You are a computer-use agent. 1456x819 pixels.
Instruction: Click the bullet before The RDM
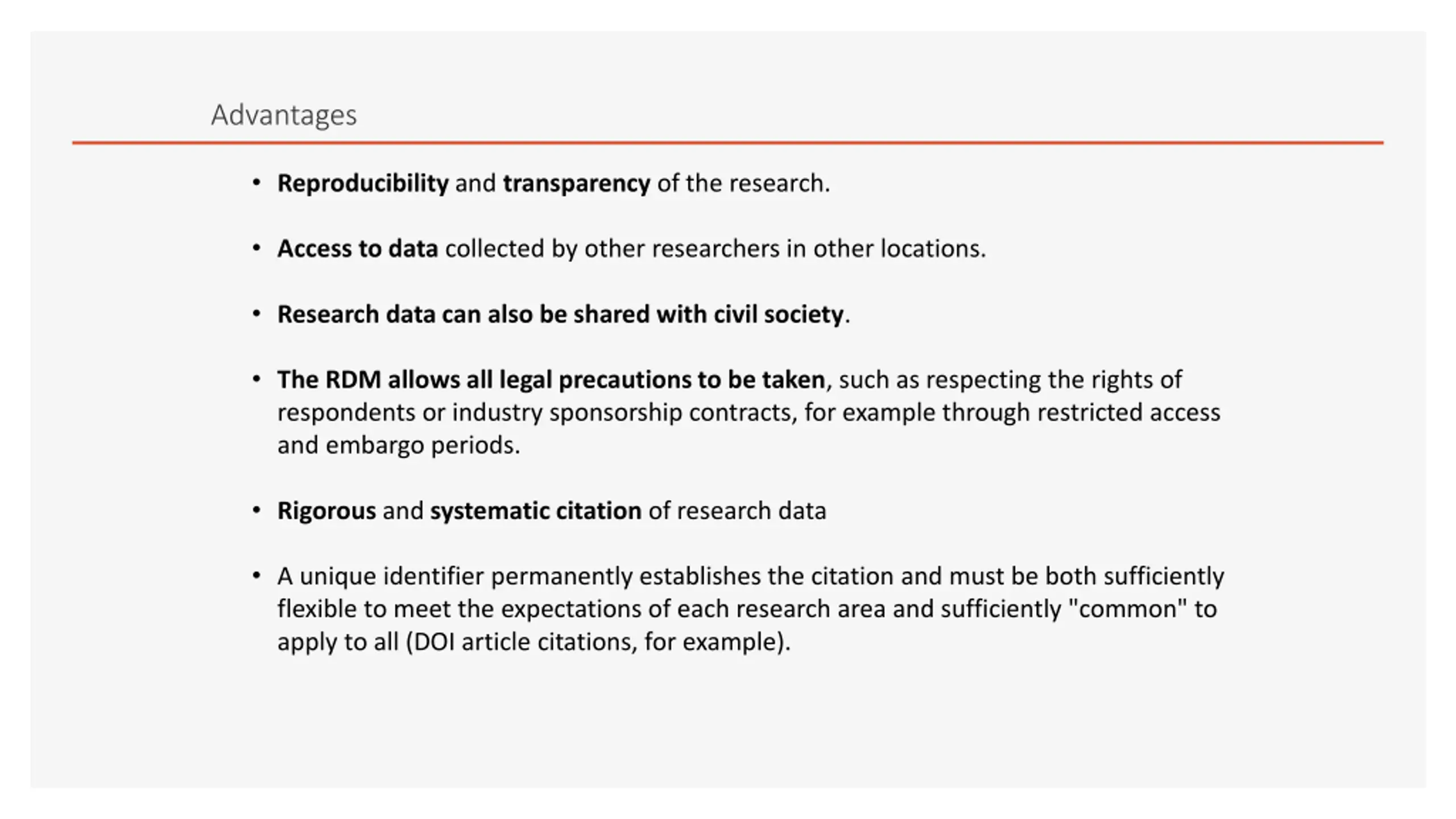point(257,379)
